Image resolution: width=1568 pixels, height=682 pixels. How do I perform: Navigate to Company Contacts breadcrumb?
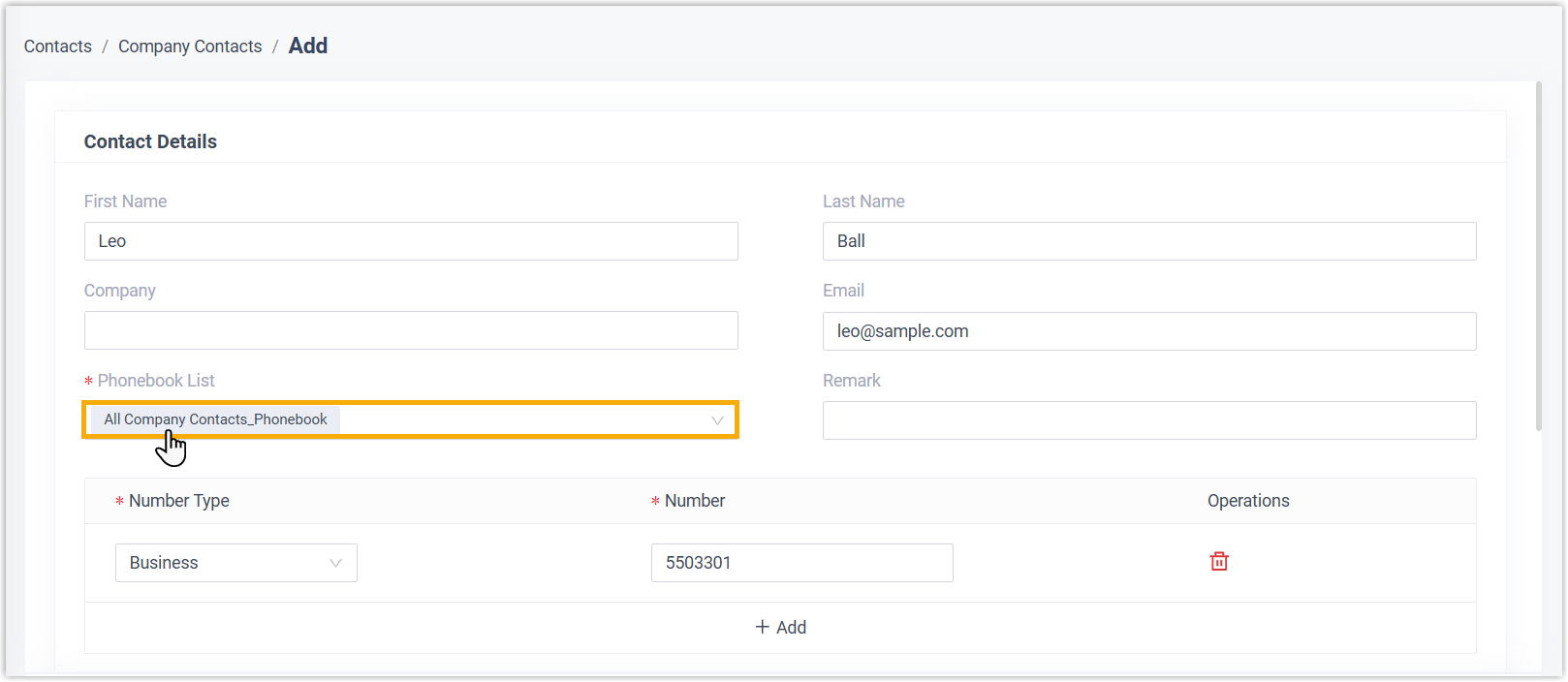coord(190,46)
